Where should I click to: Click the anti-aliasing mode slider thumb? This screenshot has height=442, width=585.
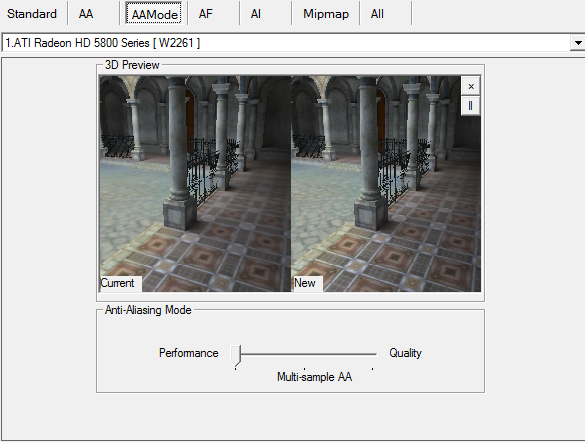pyautogui.click(x=235, y=355)
